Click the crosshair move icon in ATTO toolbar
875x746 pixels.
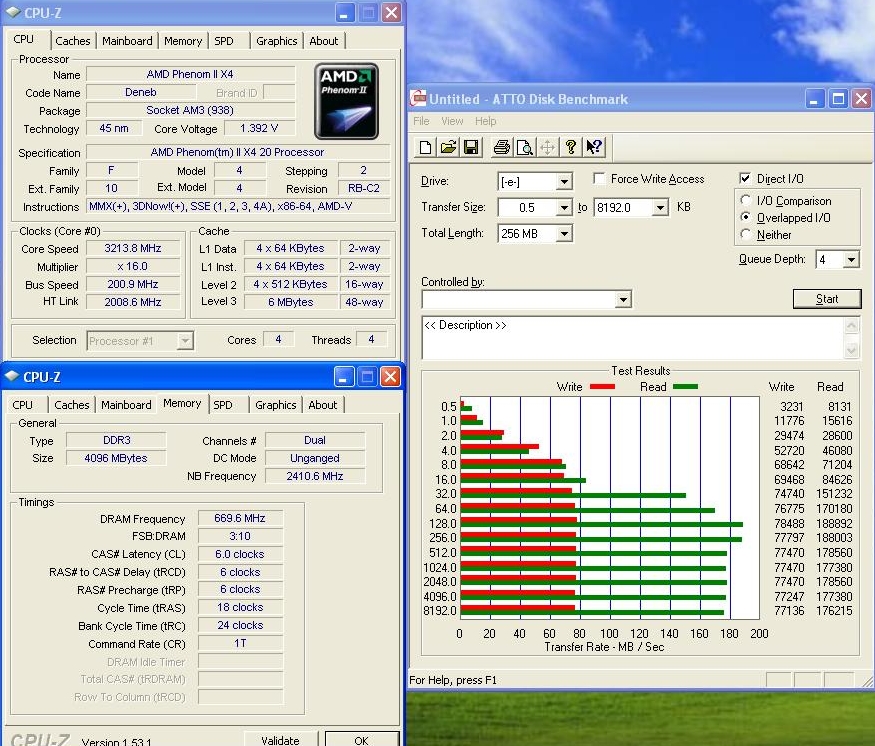(x=547, y=147)
